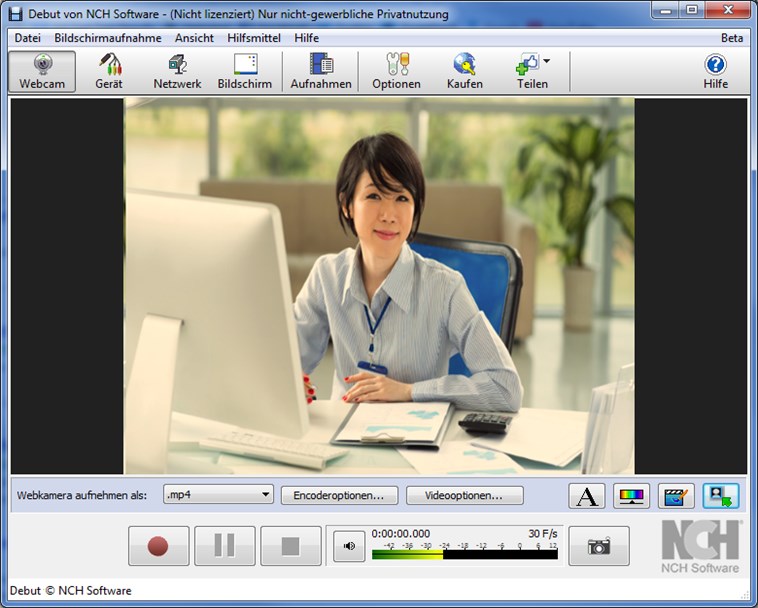Click the audio level meter bar
Screen dimensions: 758x608
click(x=465, y=555)
